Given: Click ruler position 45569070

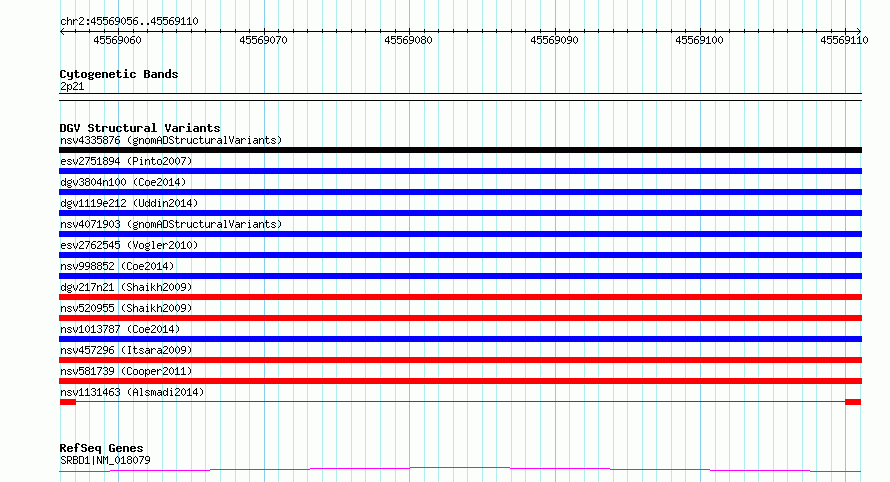Looking at the screenshot, I should click(263, 40).
